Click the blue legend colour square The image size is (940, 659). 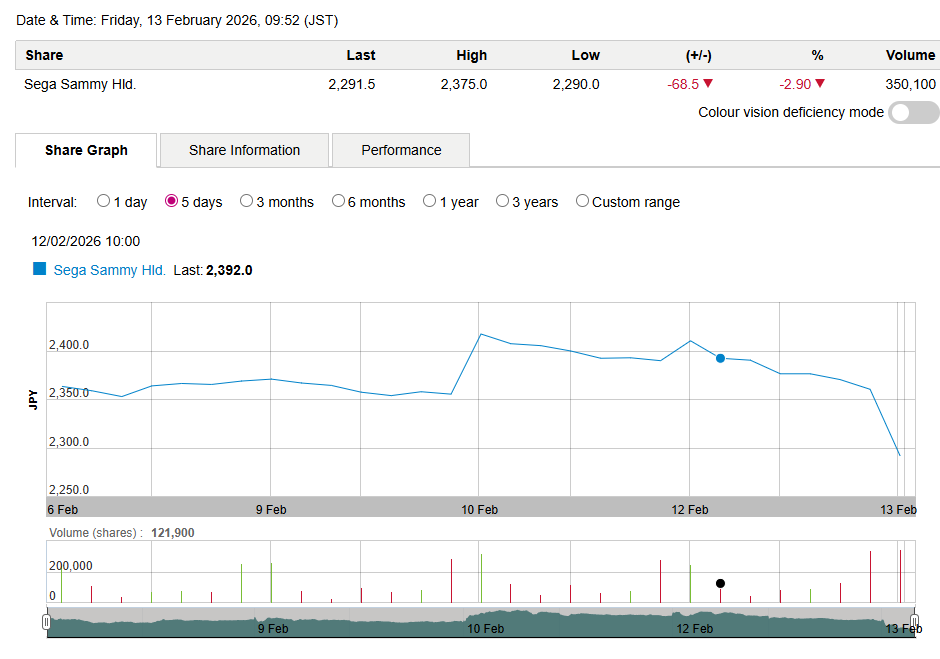pyautogui.click(x=40, y=269)
